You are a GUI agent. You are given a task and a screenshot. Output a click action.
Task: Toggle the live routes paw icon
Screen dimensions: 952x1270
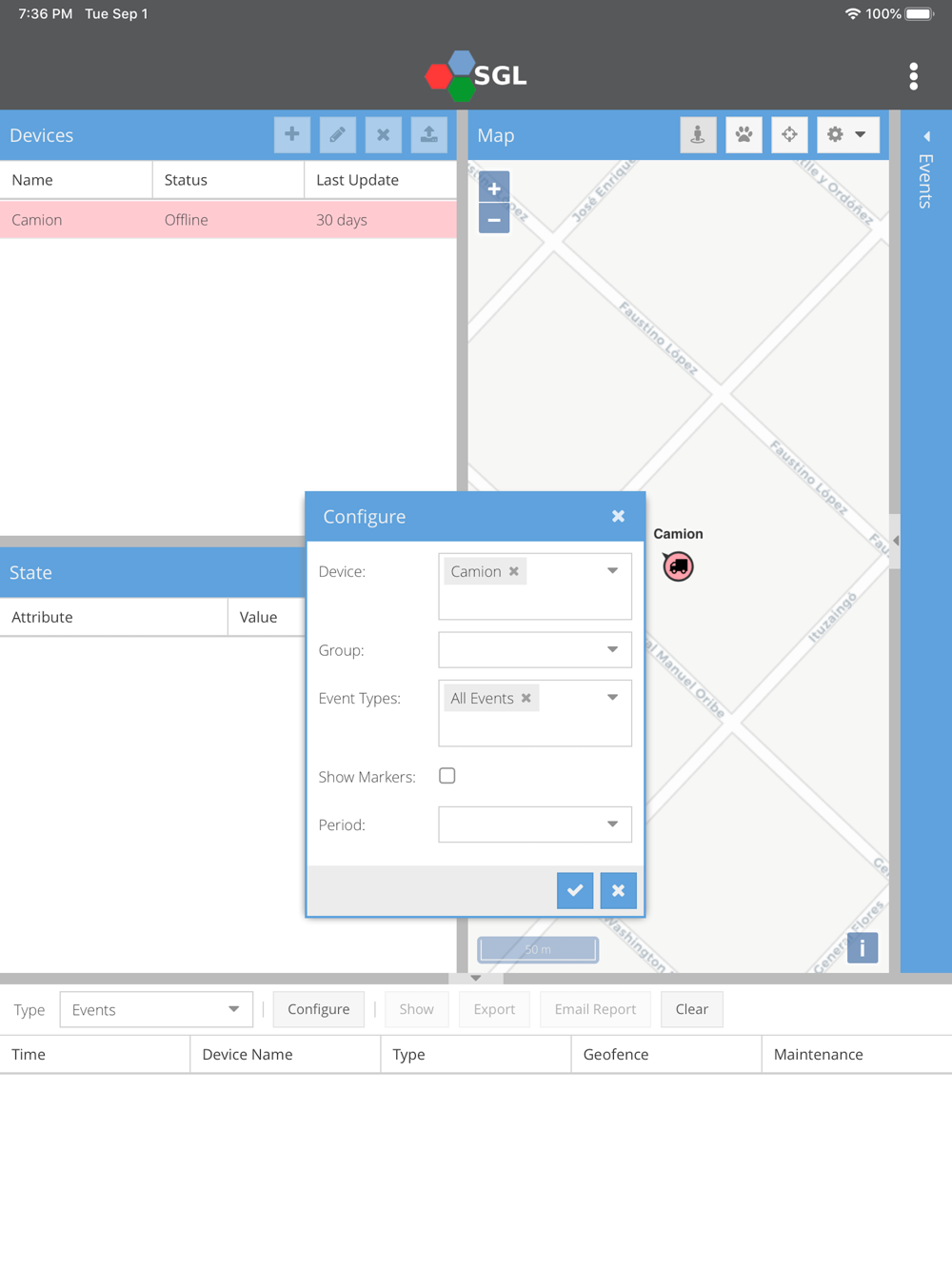pos(744,135)
